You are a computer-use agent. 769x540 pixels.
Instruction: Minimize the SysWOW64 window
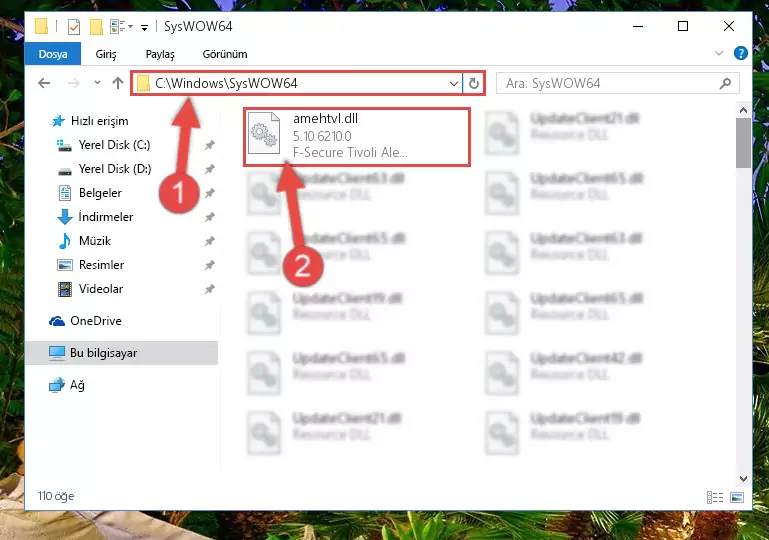pos(638,26)
